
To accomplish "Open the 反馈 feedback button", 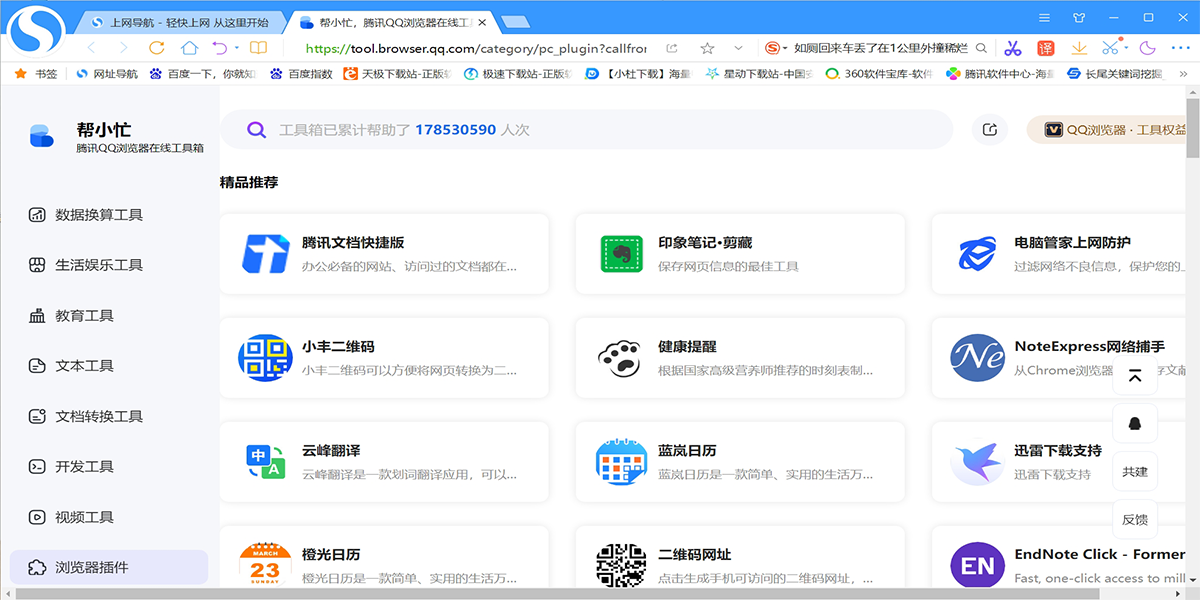I will 1135,519.
